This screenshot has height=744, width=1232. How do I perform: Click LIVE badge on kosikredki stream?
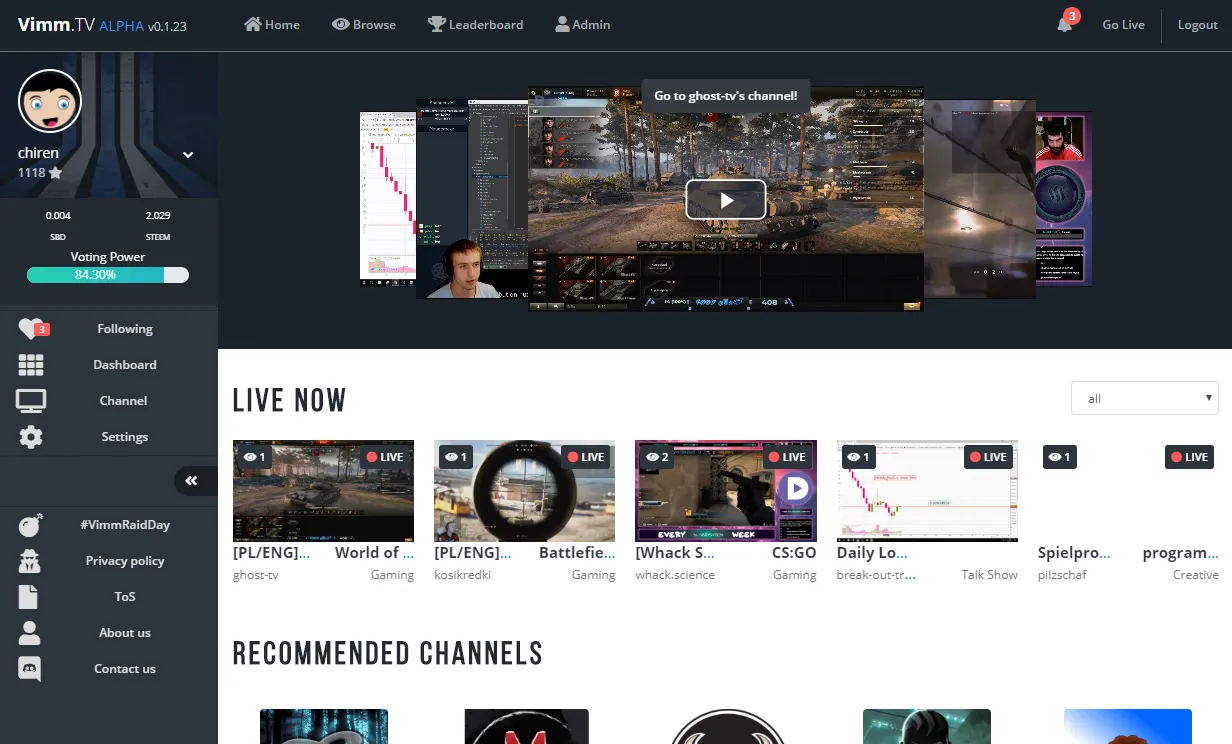pos(585,457)
